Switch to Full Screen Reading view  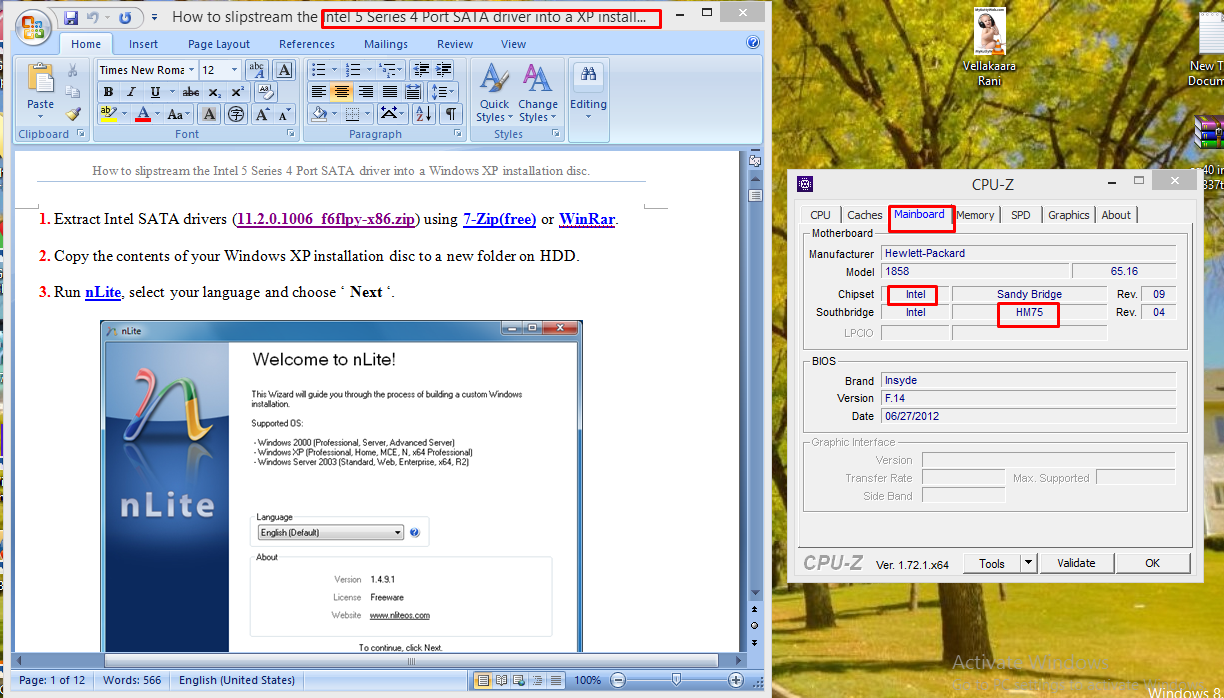point(500,680)
